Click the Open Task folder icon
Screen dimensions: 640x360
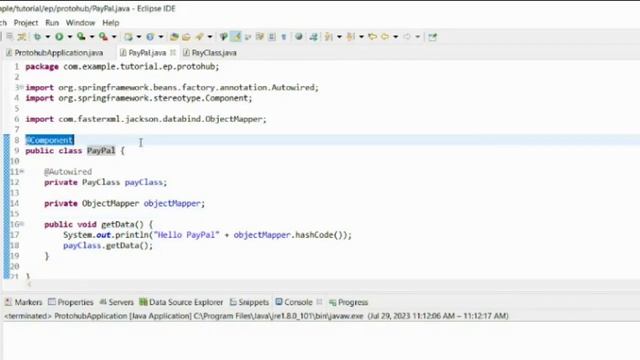186,37
